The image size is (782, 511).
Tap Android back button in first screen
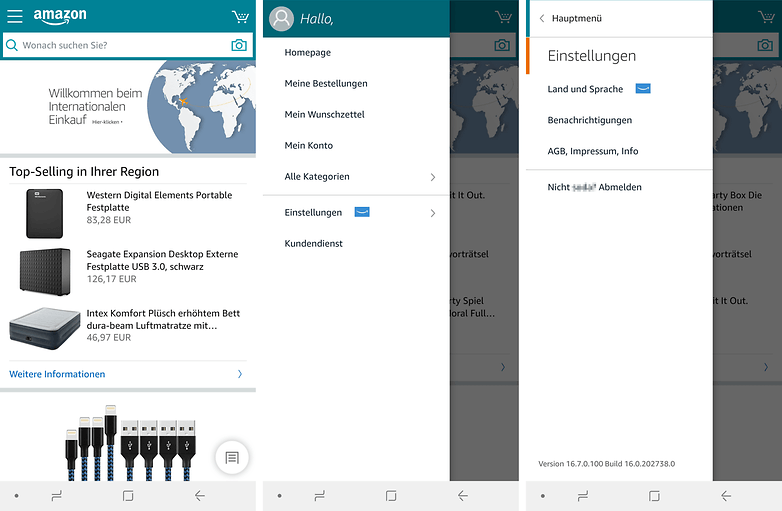pos(199,496)
